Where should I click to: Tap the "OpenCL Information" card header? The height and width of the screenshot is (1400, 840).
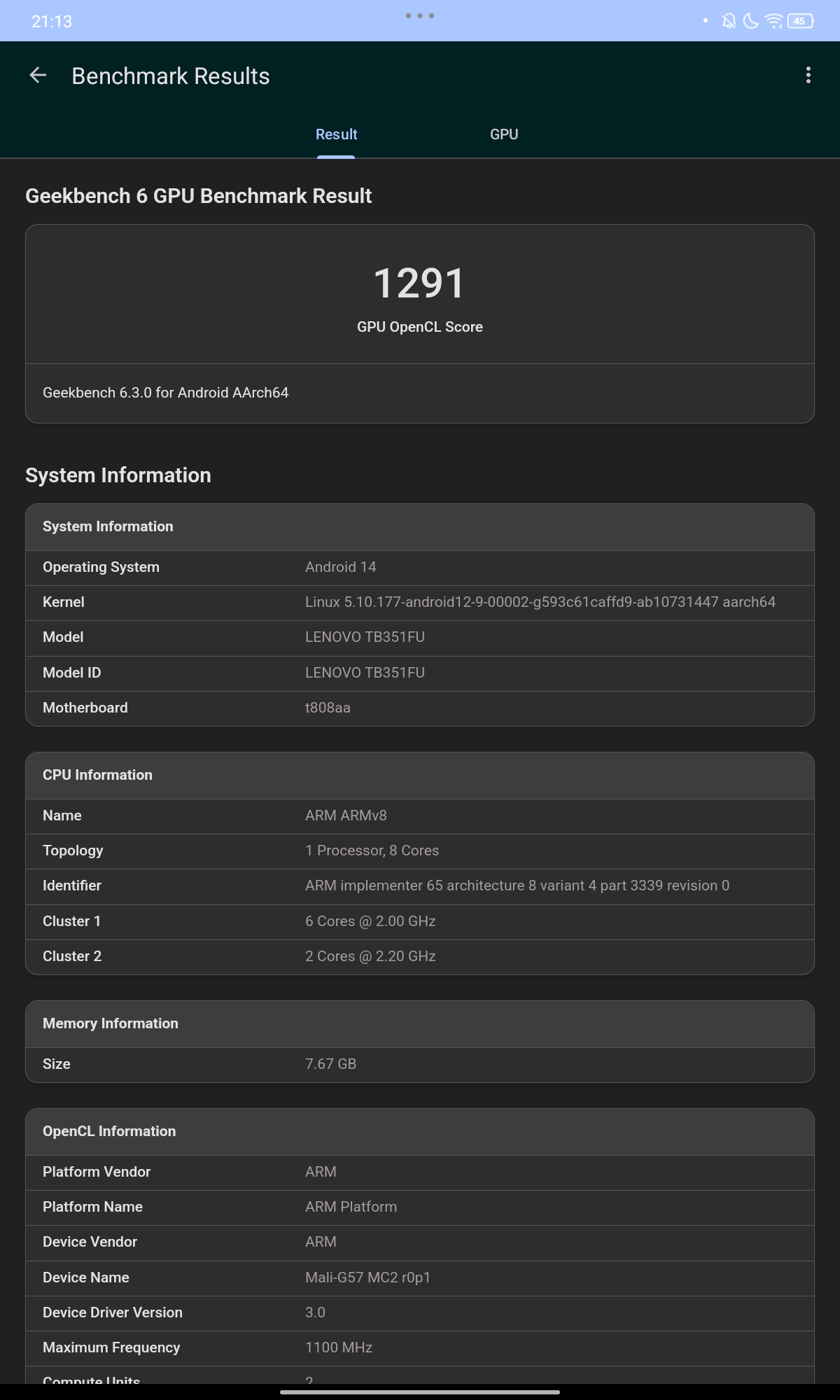(x=420, y=1132)
